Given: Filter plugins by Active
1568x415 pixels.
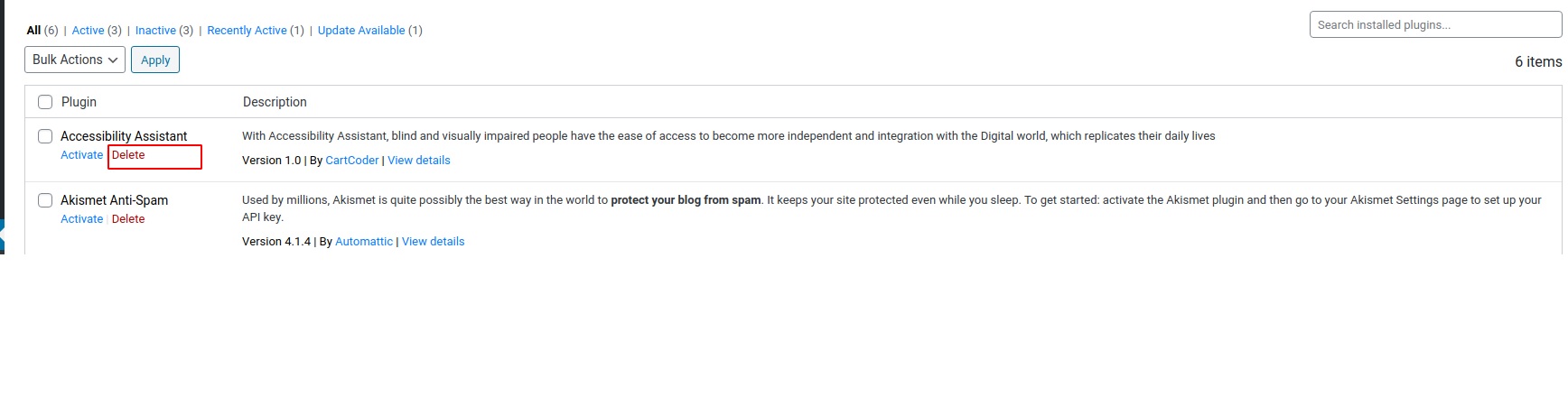Looking at the screenshot, I should point(88,31).
